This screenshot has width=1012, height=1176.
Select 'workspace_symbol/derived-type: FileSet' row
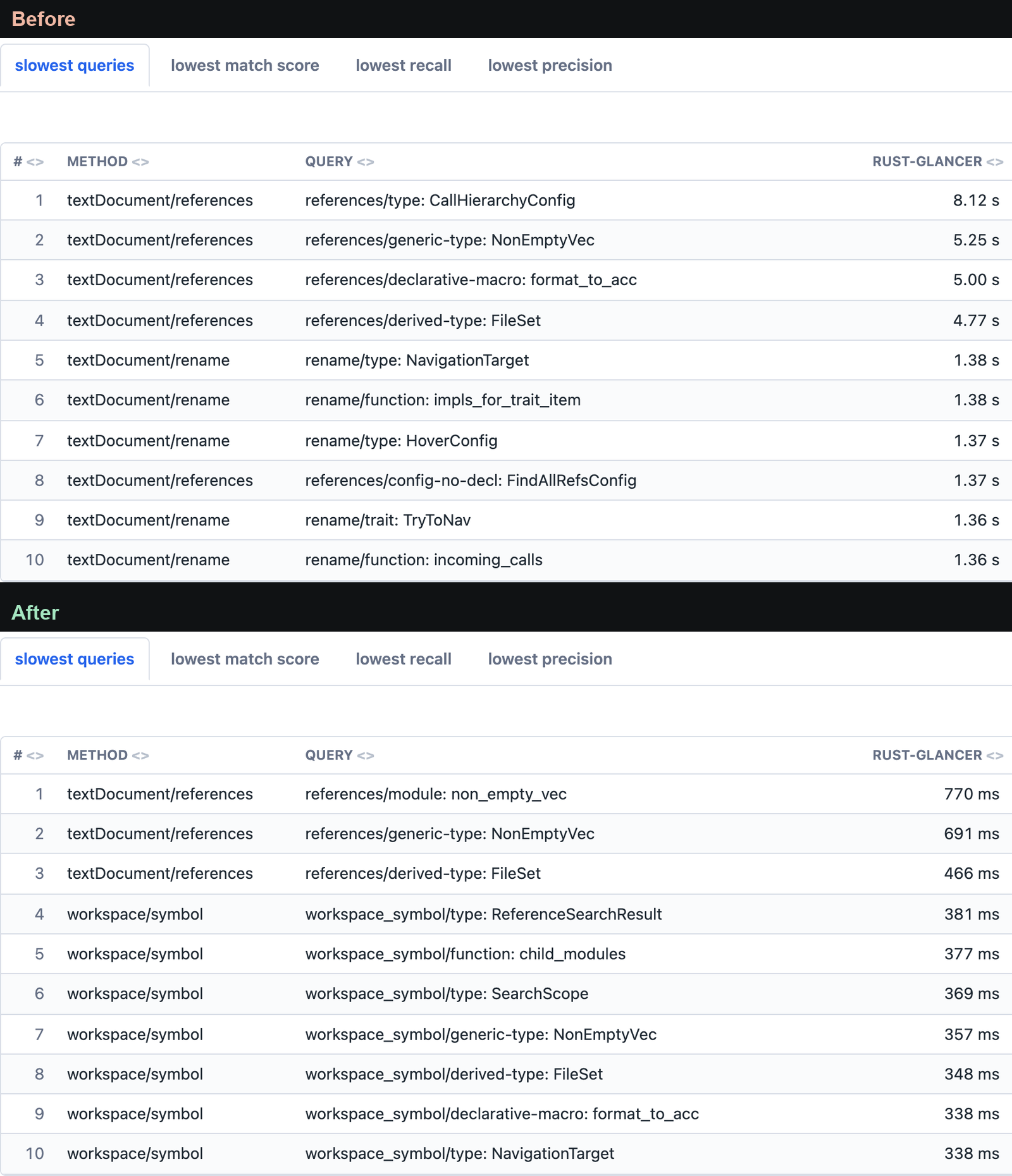pos(506,1074)
